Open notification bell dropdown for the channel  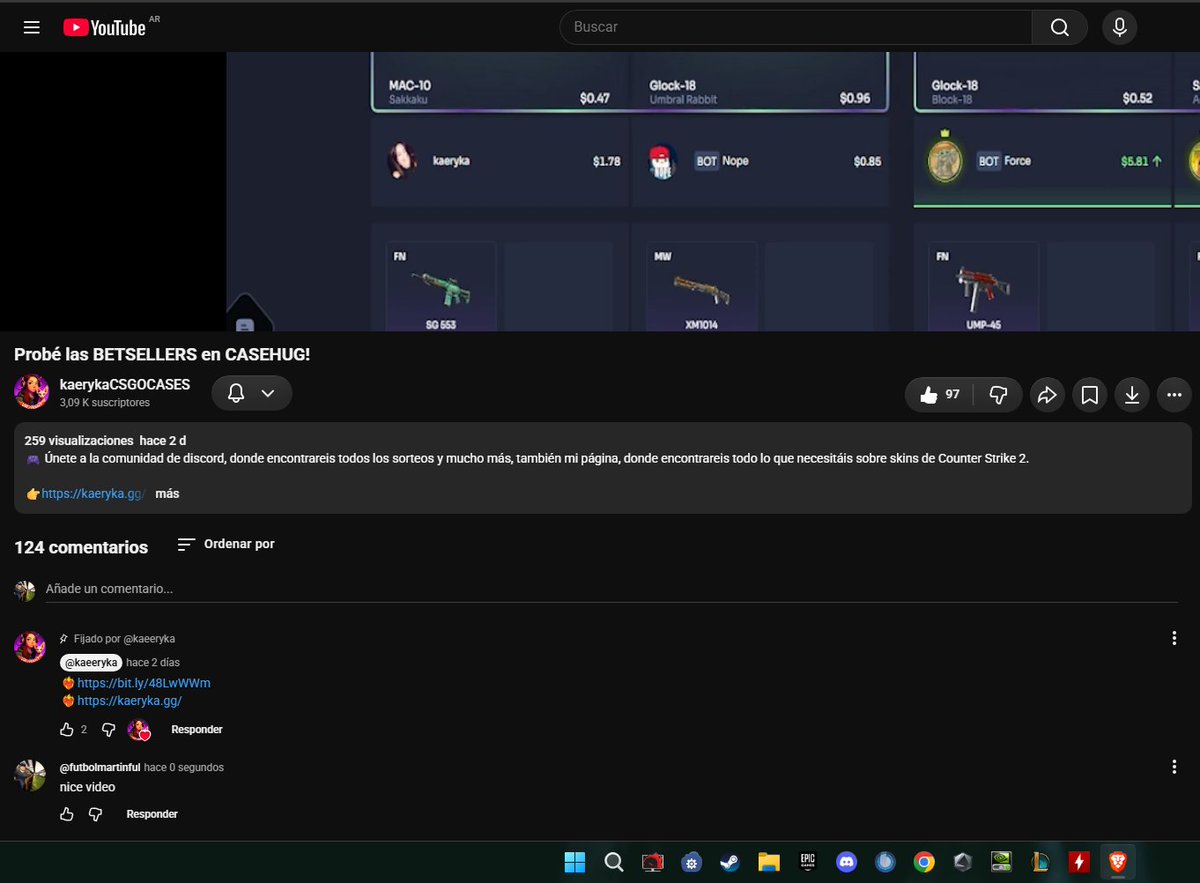[252, 393]
